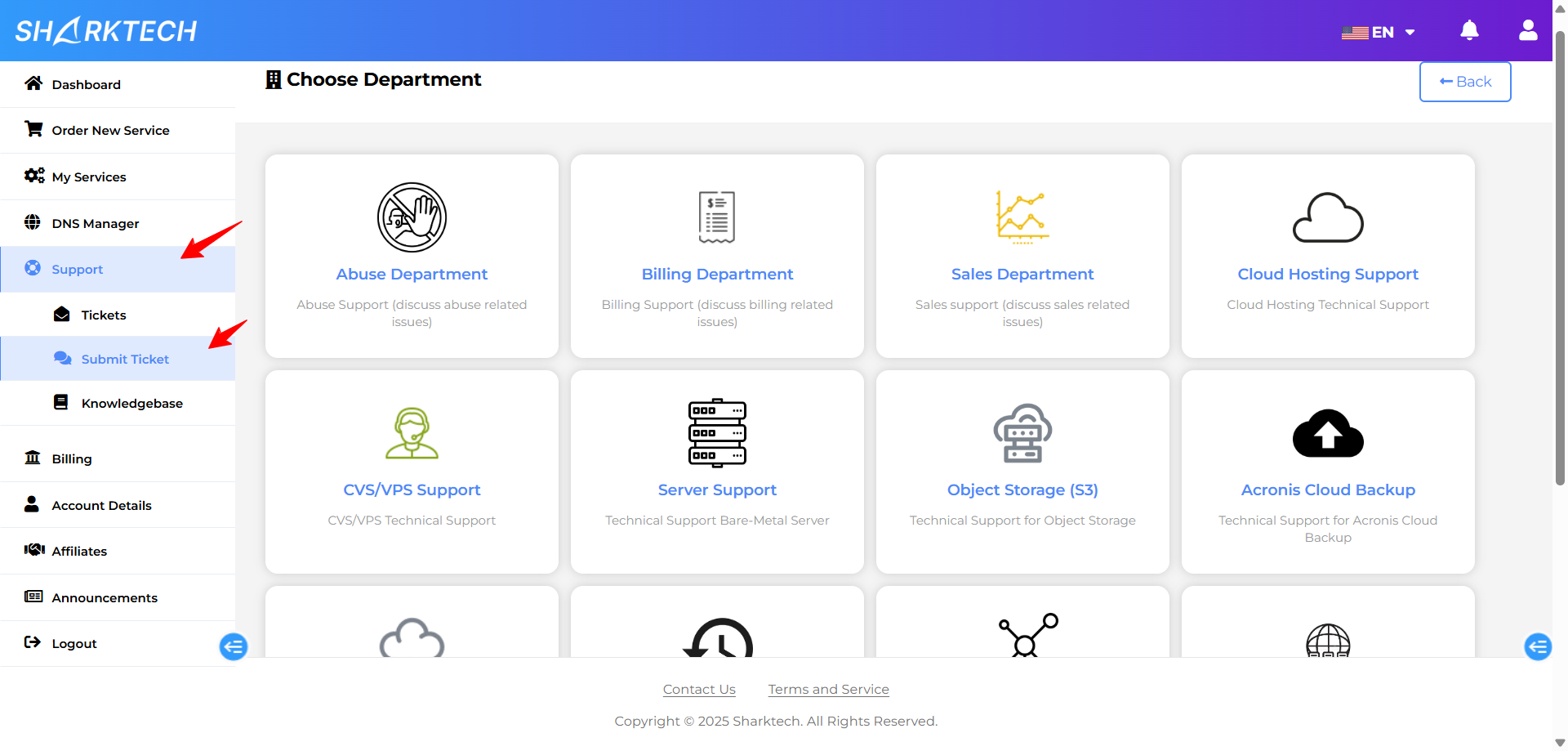Click the My Services gears icon
This screenshot has height=751, width=1568.
[34, 176]
